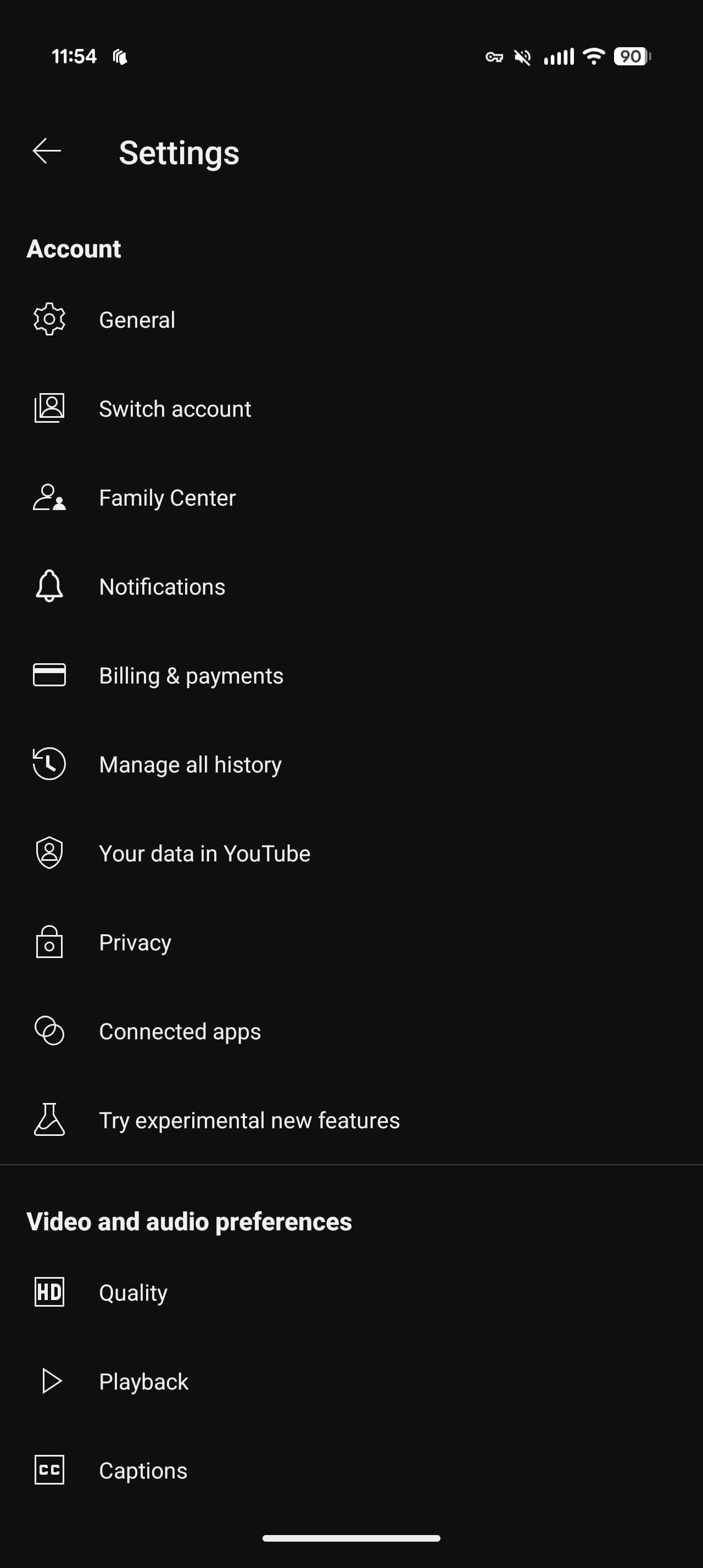Tap the Switch account icon
The width and height of the screenshot is (703, 1568).
(x=49, y=408)
